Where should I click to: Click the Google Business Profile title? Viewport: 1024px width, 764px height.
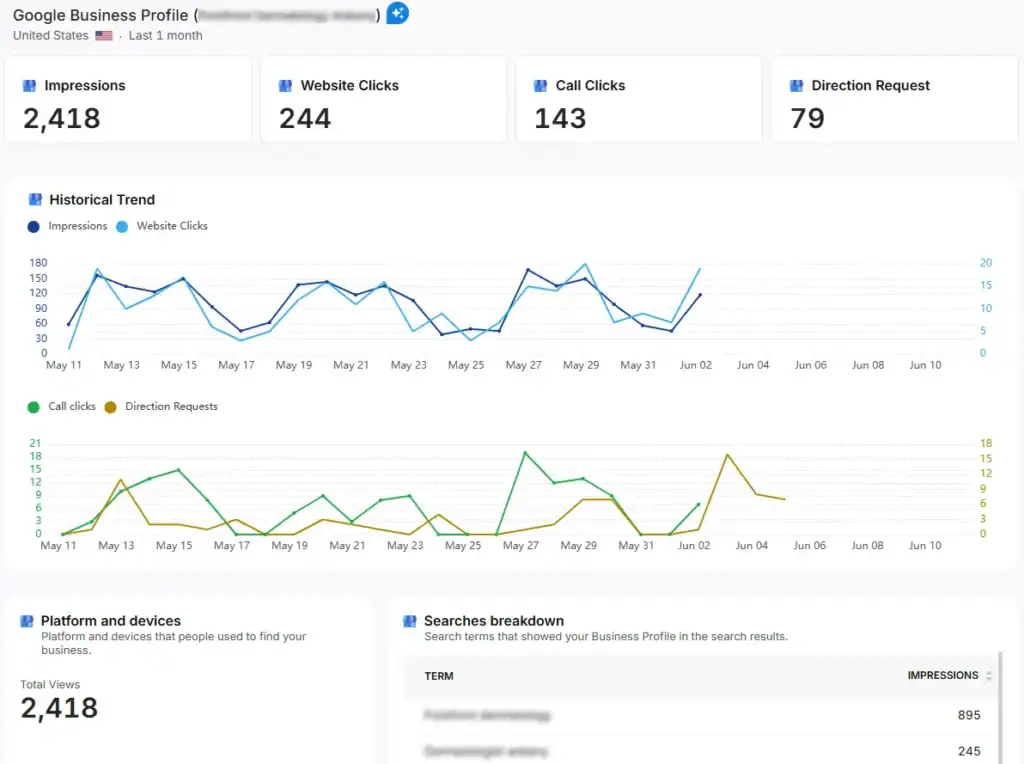[x=100, y=15]
